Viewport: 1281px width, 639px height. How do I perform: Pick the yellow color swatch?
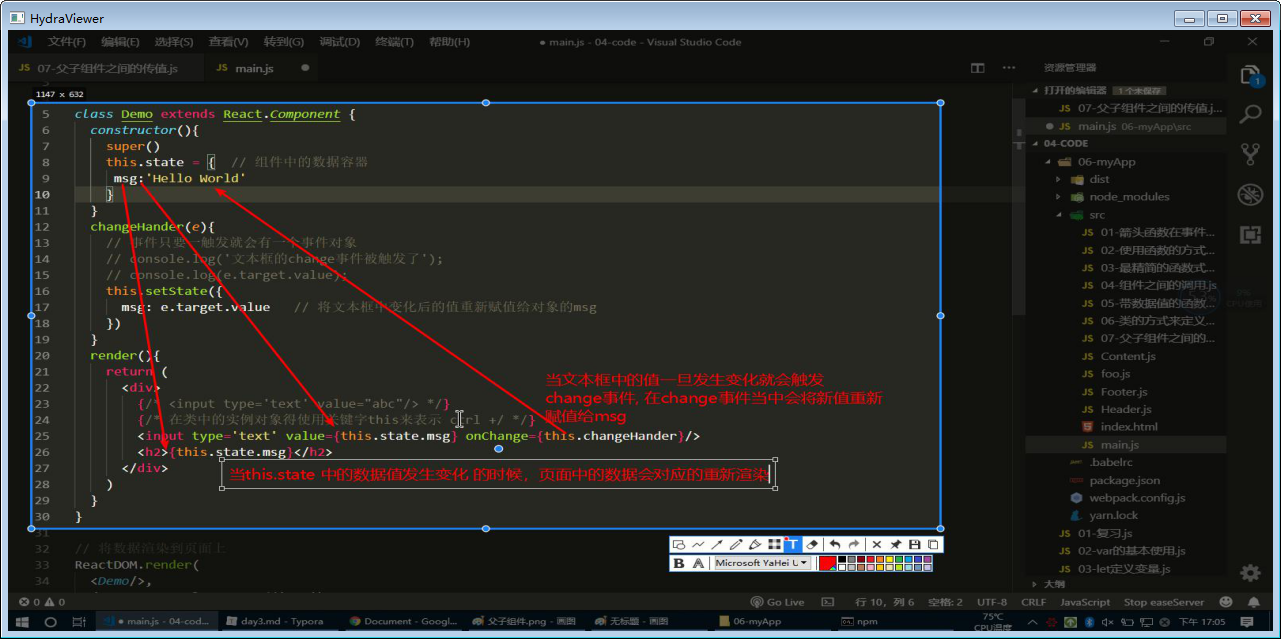[x=889, y=559]
